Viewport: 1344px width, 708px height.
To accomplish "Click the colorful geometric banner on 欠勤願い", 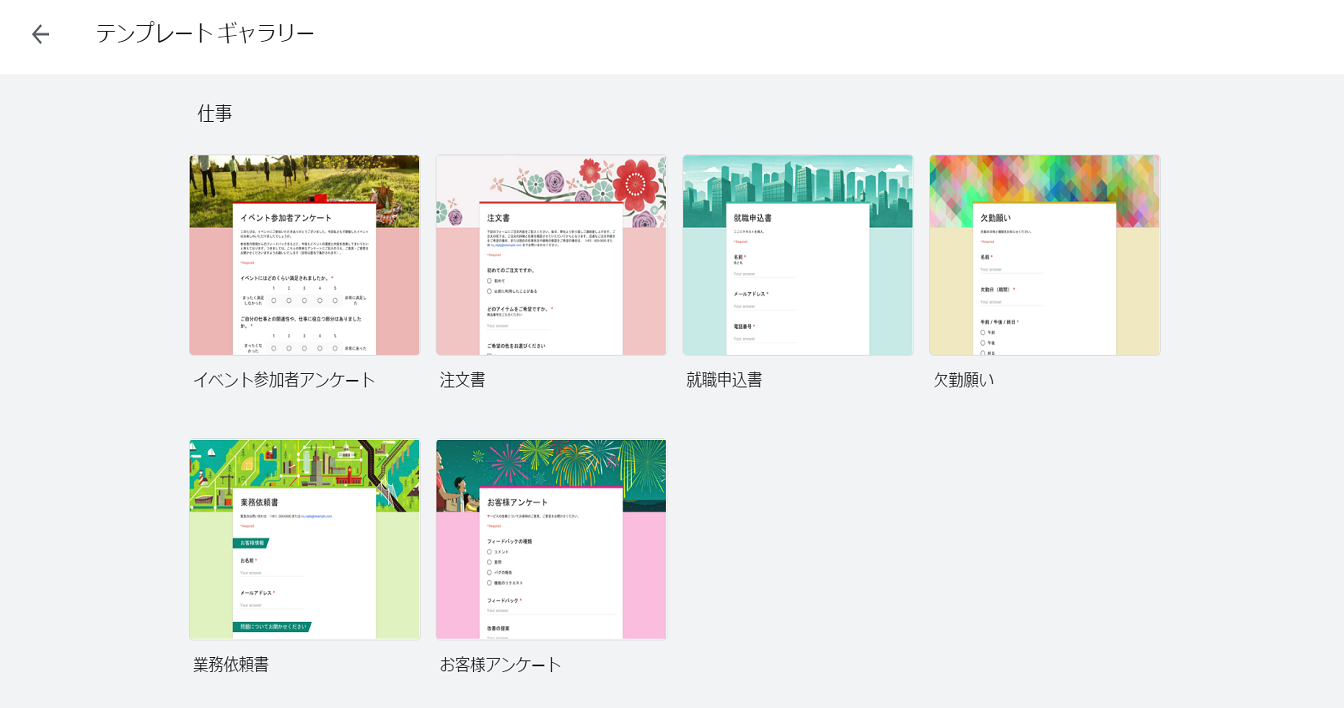I will (1044, 177).
